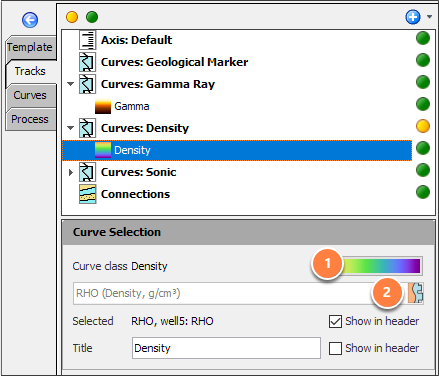The width and height of the screenshot is (439, 376).
Task: Toggle the green status of Connections
Action: 423,192
